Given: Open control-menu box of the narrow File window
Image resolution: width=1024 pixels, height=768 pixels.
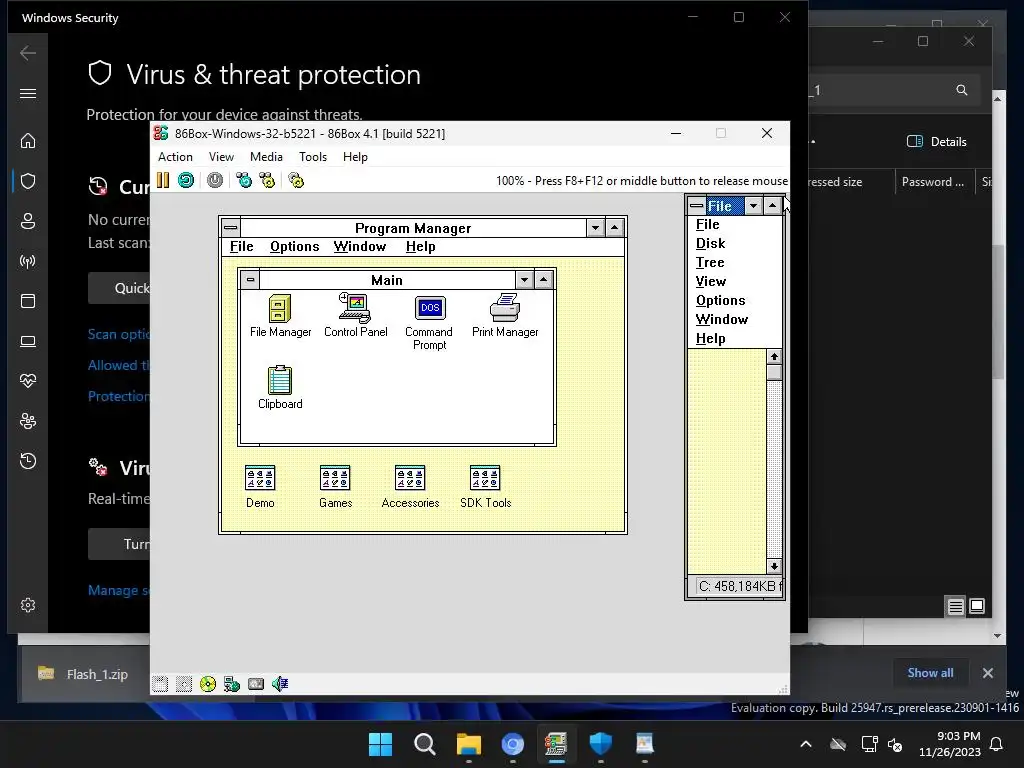Looking at the screenshot, I should [x=697, y=206].
